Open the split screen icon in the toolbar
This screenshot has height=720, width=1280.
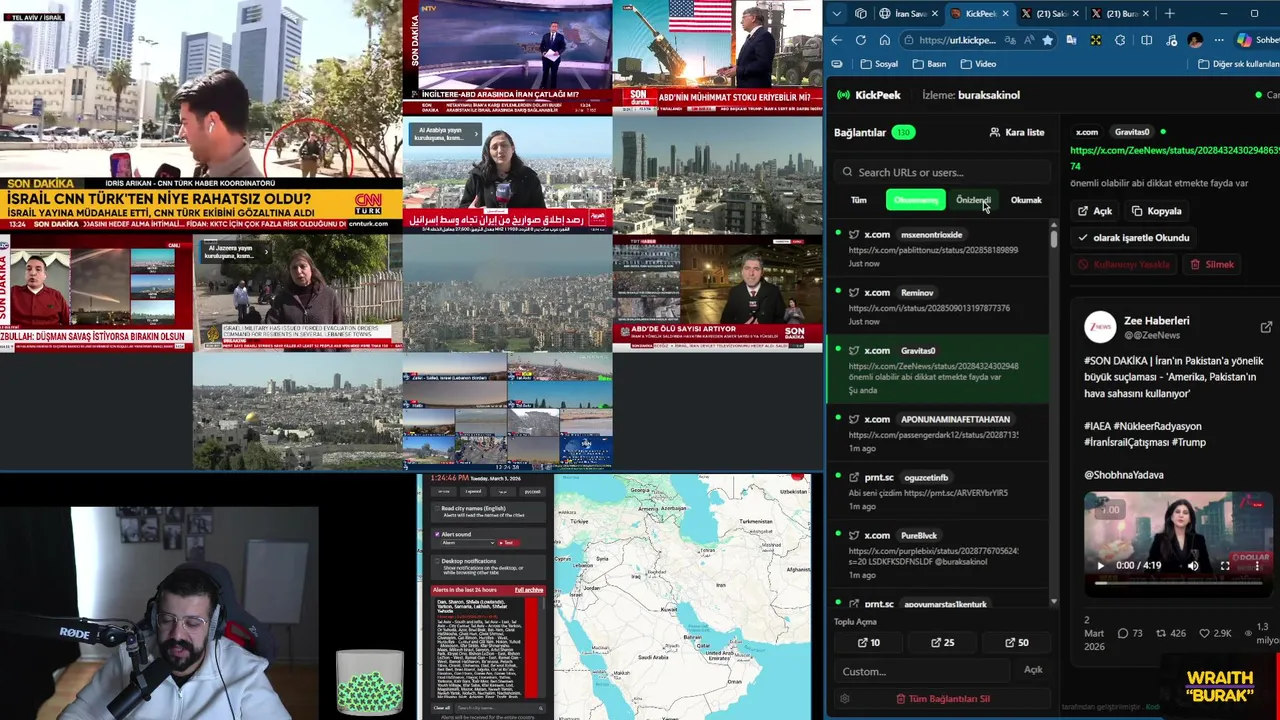click(x=1146, y=40)
